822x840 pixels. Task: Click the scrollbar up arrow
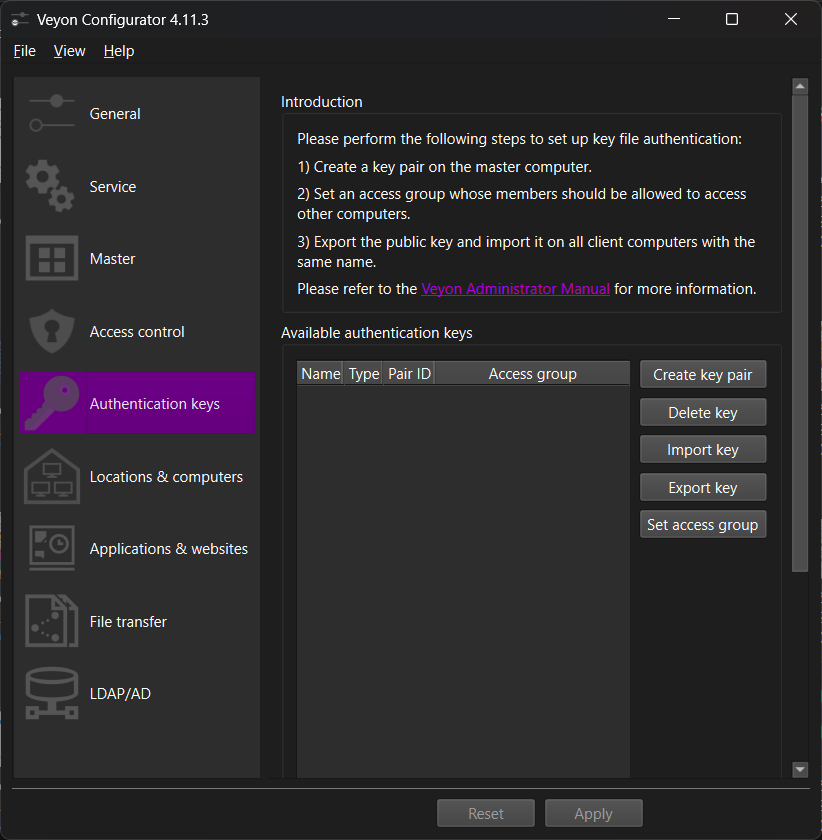coord(800,86)
